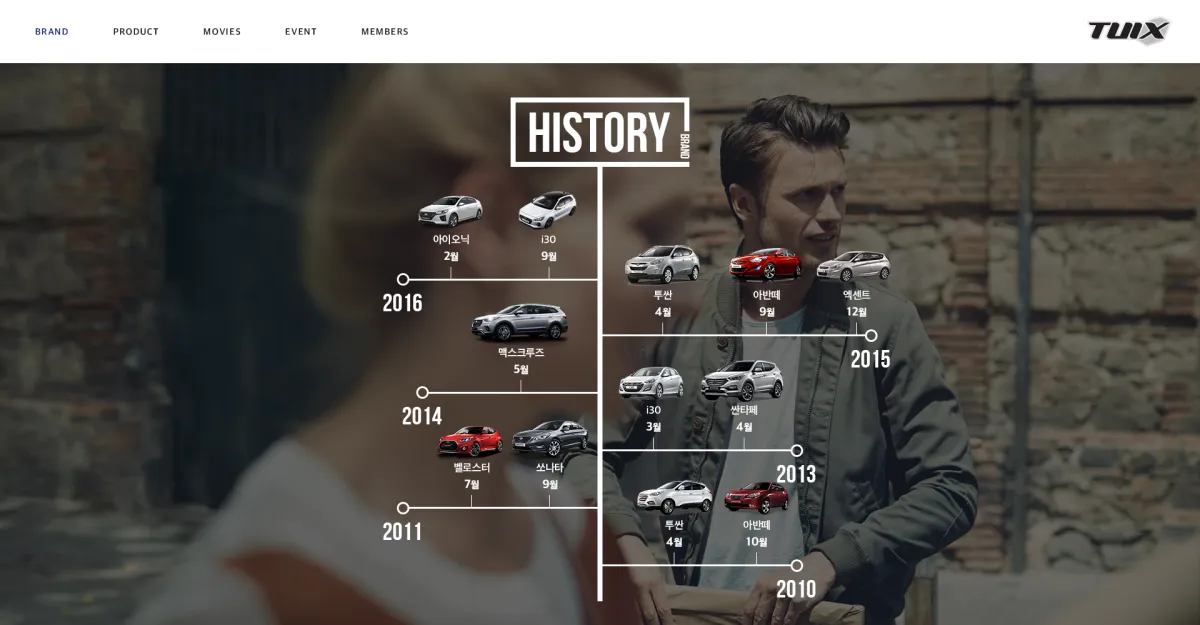Select the 맥스크루즈 name label
1200x625 pixels.
point(521,353)
